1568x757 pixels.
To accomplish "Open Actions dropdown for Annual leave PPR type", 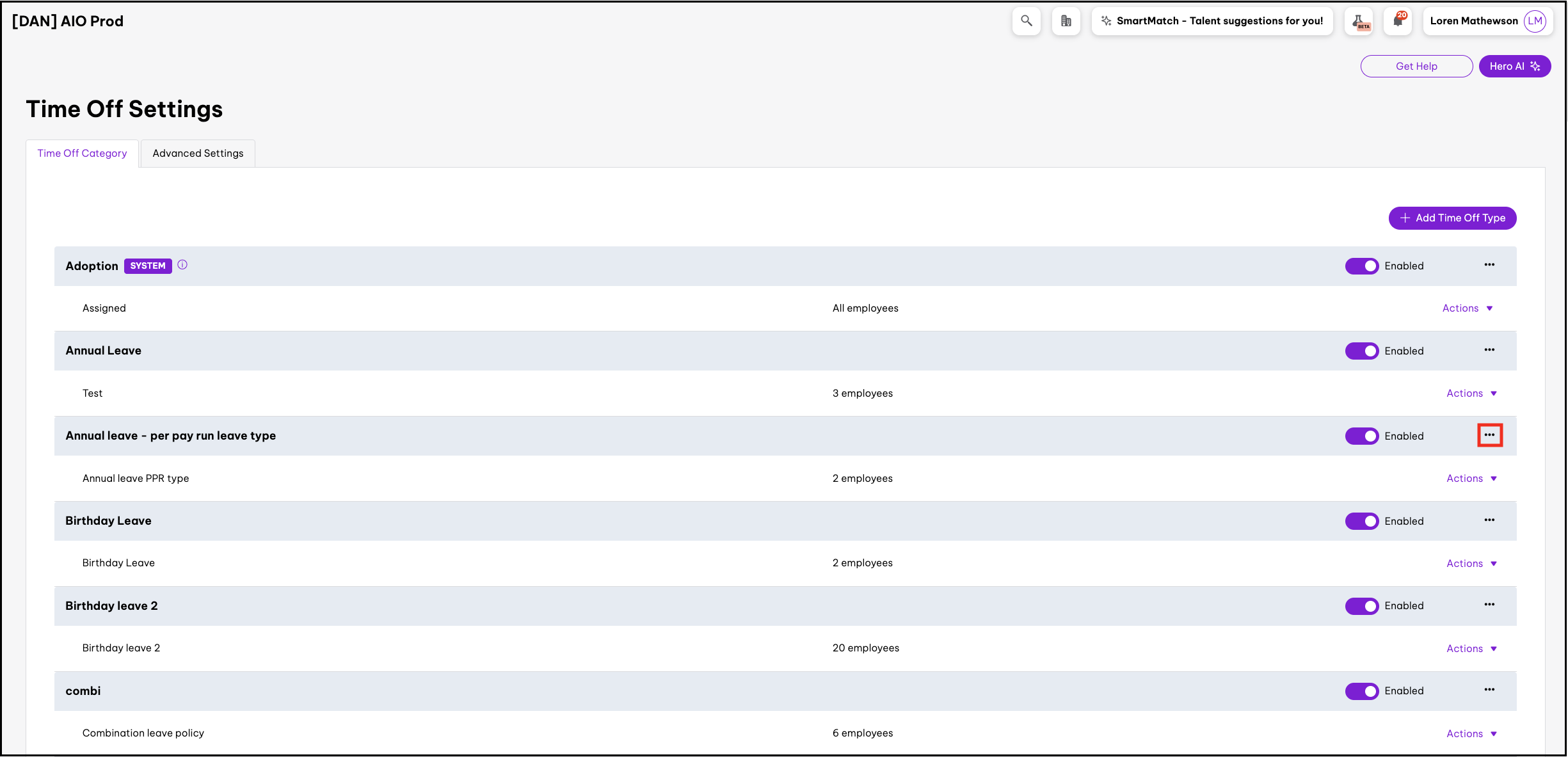I will 1471,479.
